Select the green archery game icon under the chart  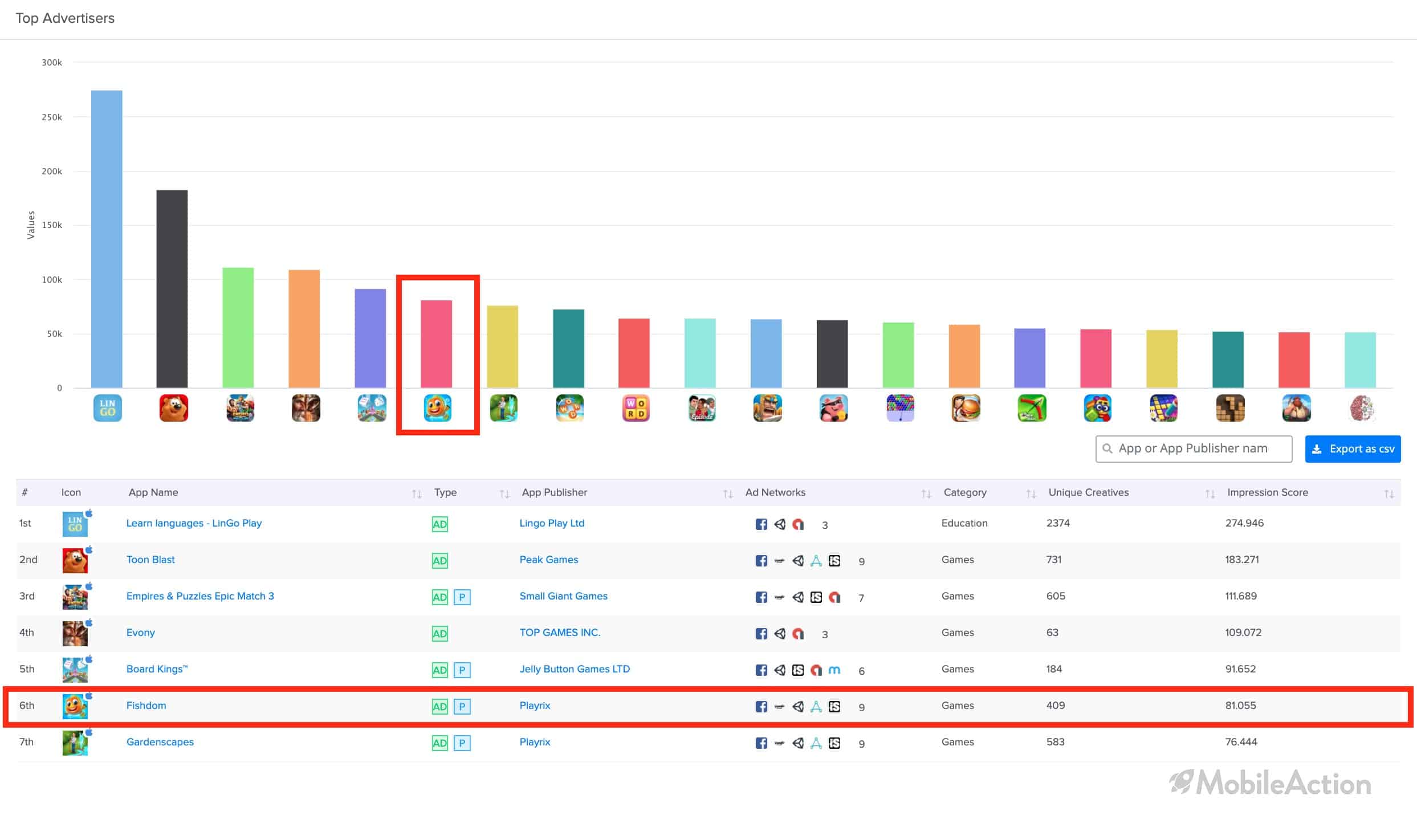tap(1032, 408)
